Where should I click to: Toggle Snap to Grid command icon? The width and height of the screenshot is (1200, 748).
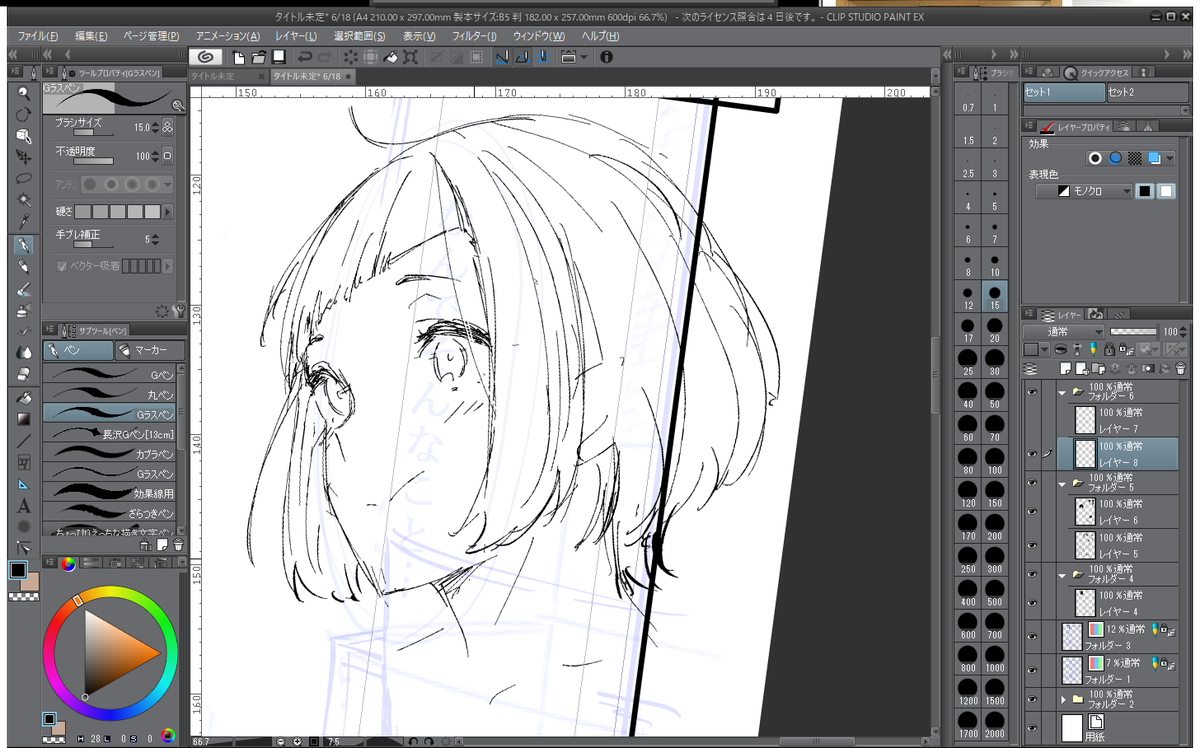[542, 57]
